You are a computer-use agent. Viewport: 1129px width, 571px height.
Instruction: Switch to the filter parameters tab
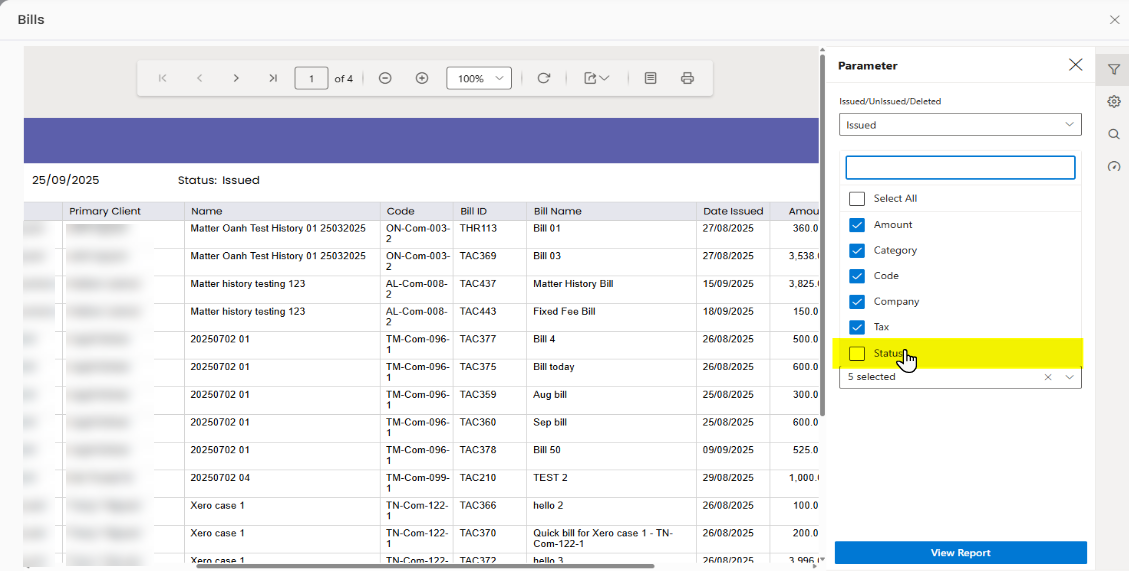[x=1113, y=69]
